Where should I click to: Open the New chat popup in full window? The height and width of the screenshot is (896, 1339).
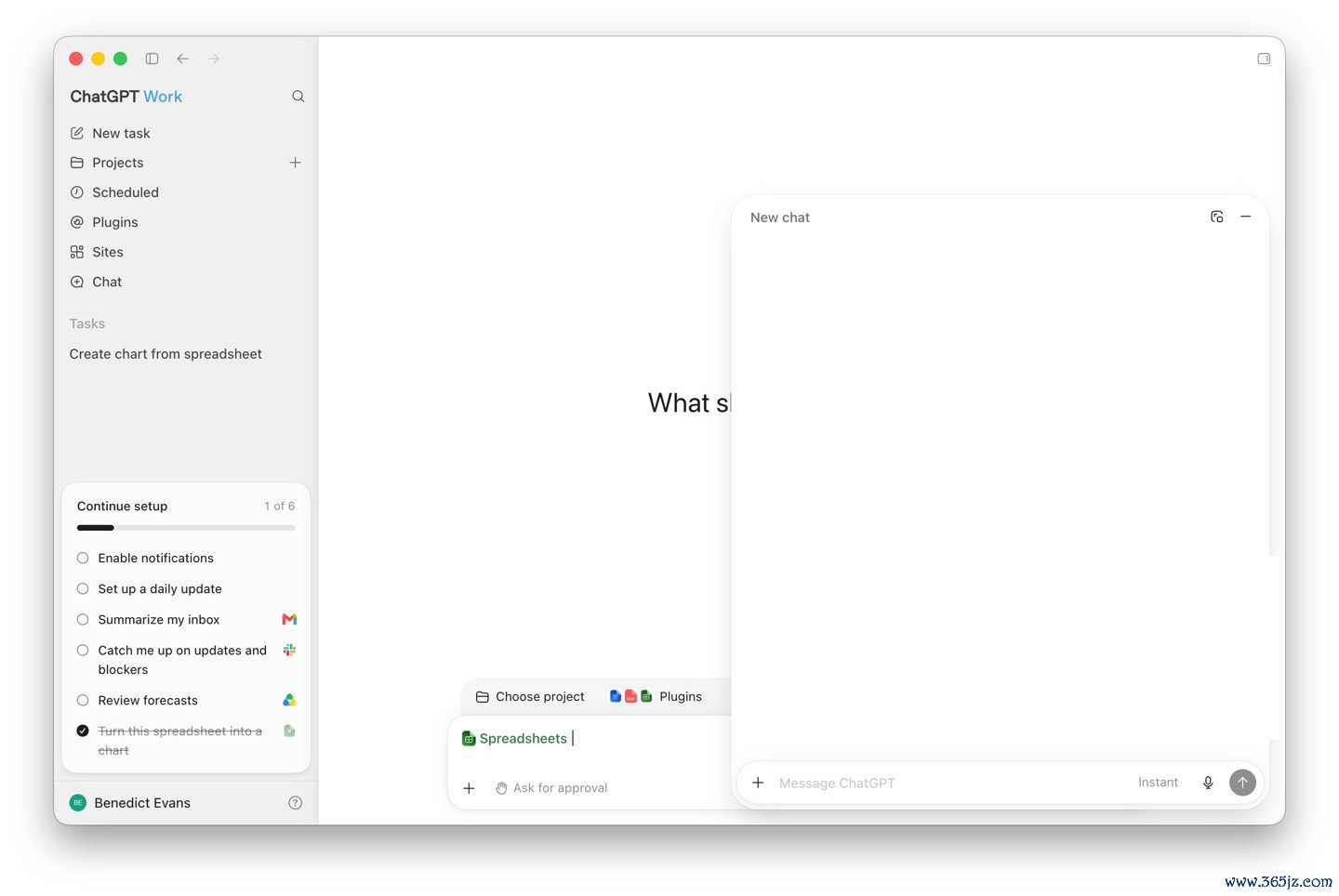pyautogui.click(x=1216, y=217)
